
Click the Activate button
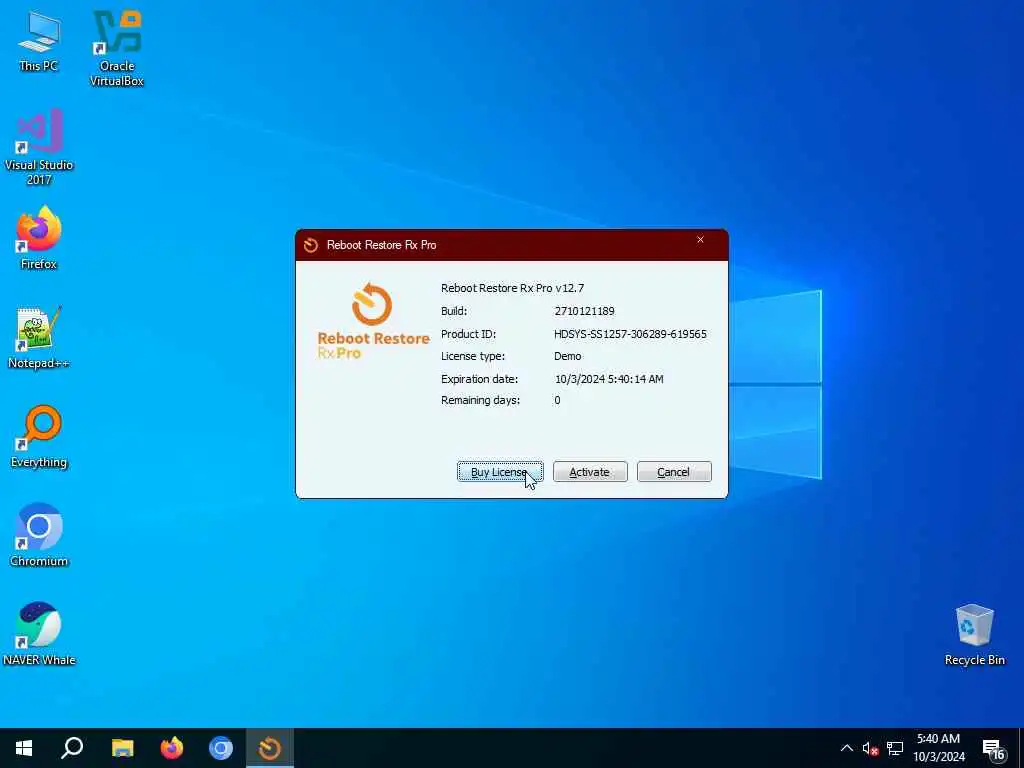pyautogui.click(x=590, y=472)
